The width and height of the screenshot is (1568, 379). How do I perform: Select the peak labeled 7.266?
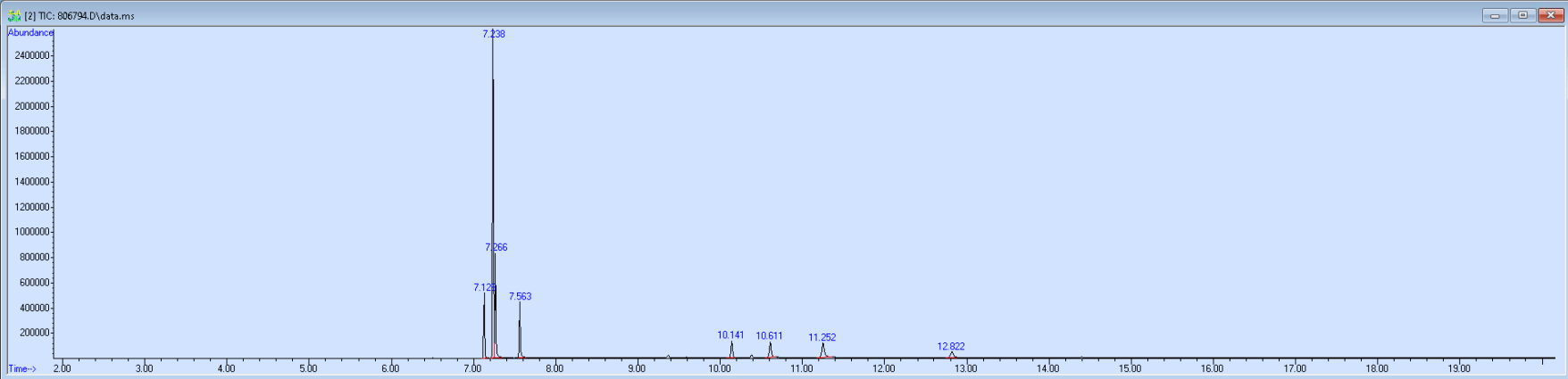pyautogui.click(x=496, y=247)
